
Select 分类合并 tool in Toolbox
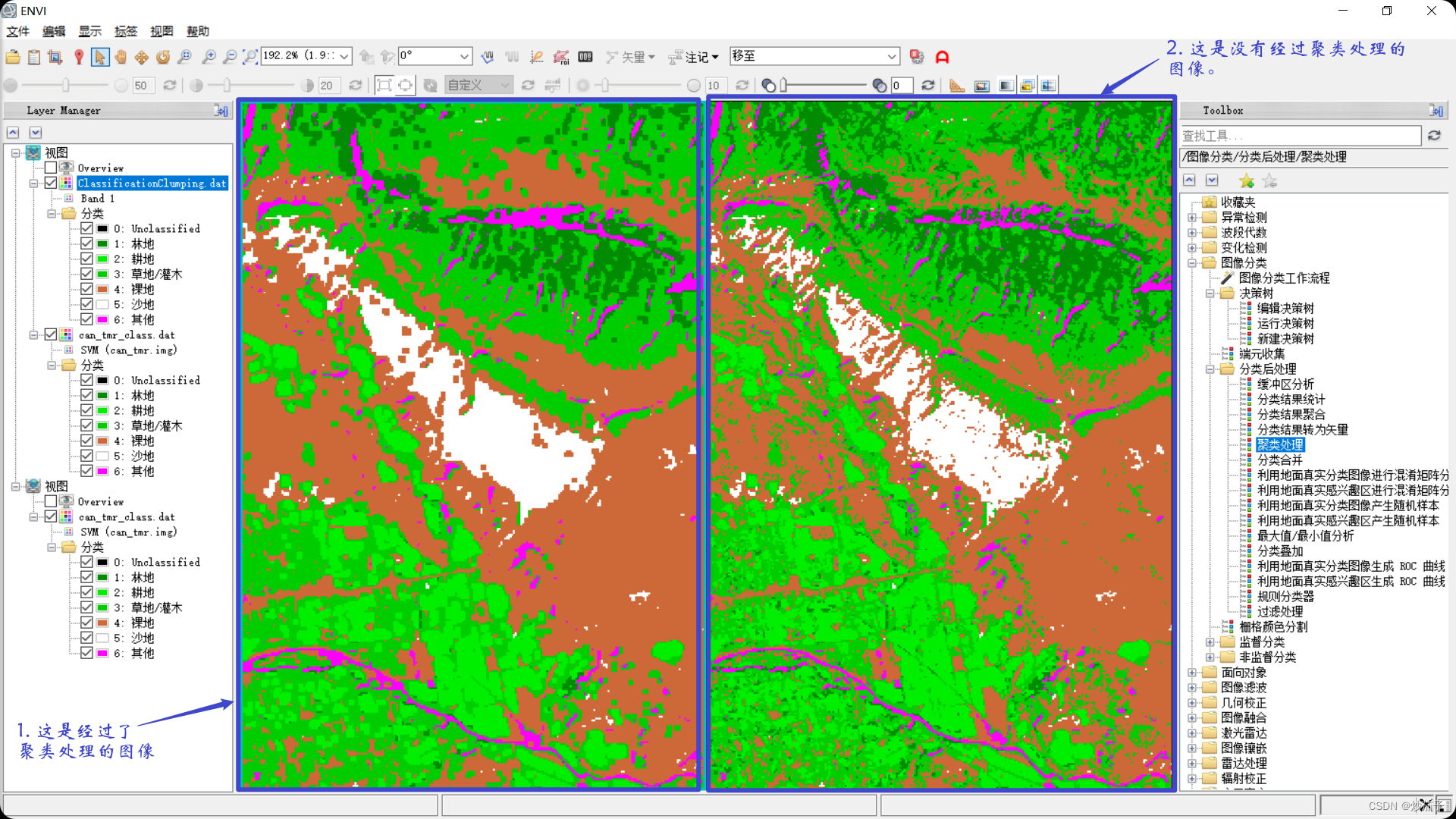[x=1279, y=460]
